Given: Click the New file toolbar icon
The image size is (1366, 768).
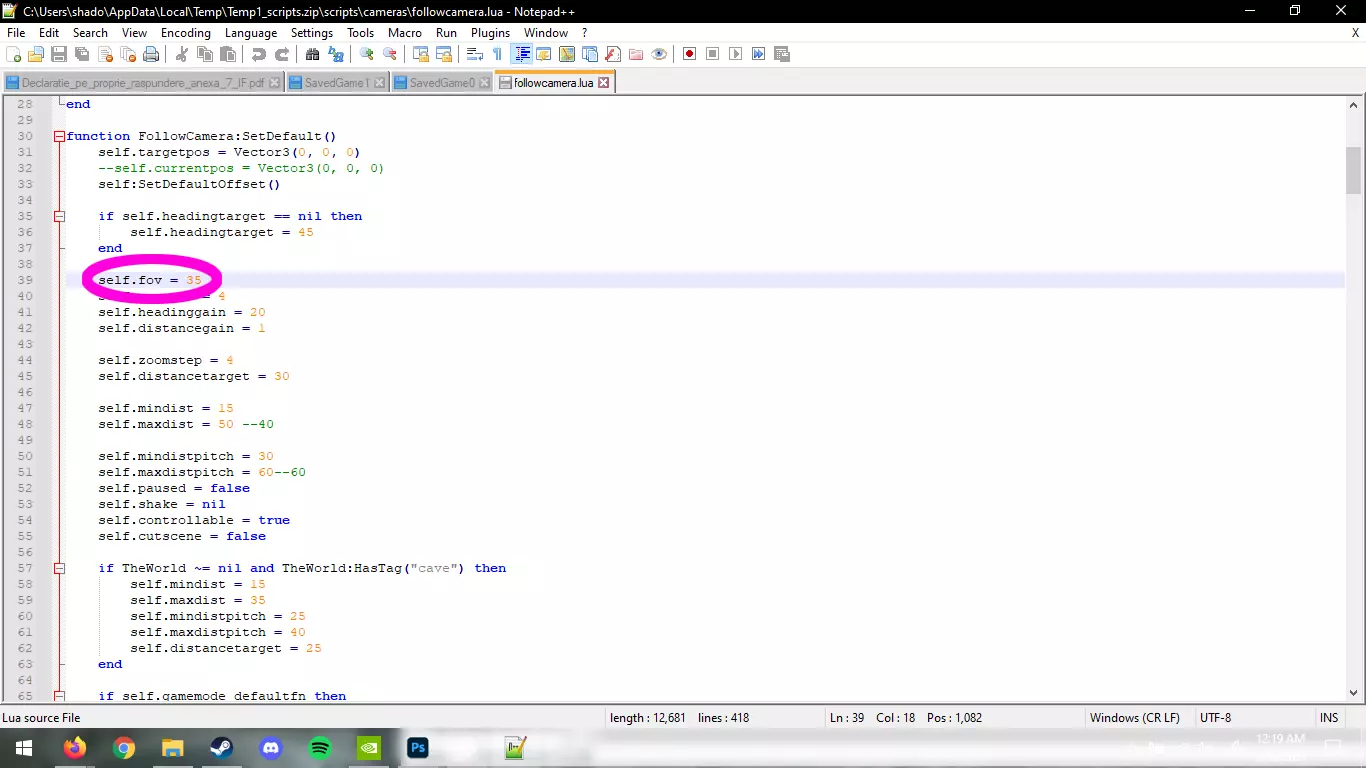Looking at the screenshot, I should pyautogui.click(x=14, y=54).
